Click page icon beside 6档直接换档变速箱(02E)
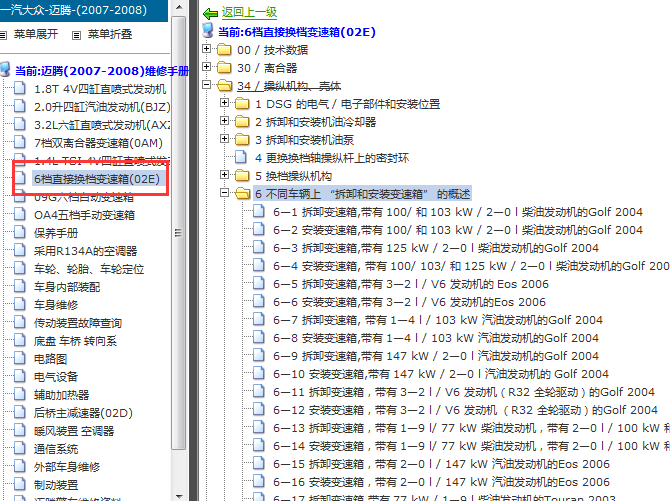This screenshot has height=501, width=670. (20, 177)
